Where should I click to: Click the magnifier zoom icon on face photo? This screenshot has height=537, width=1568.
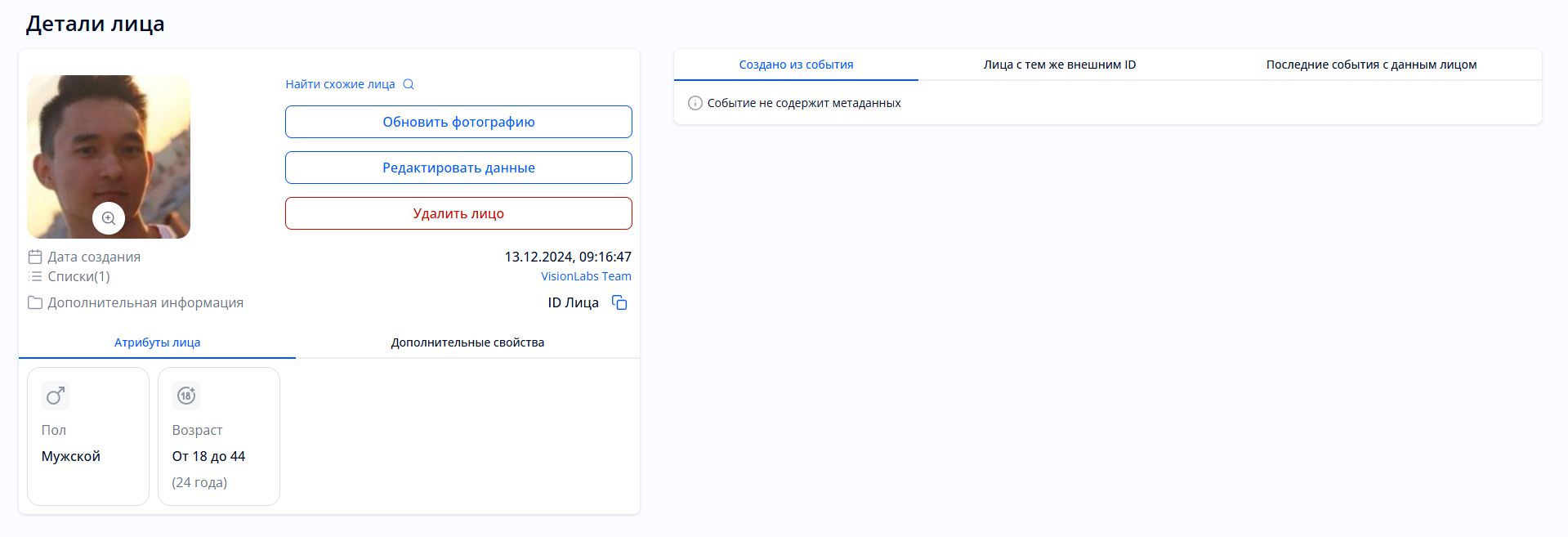pos(109,218)
